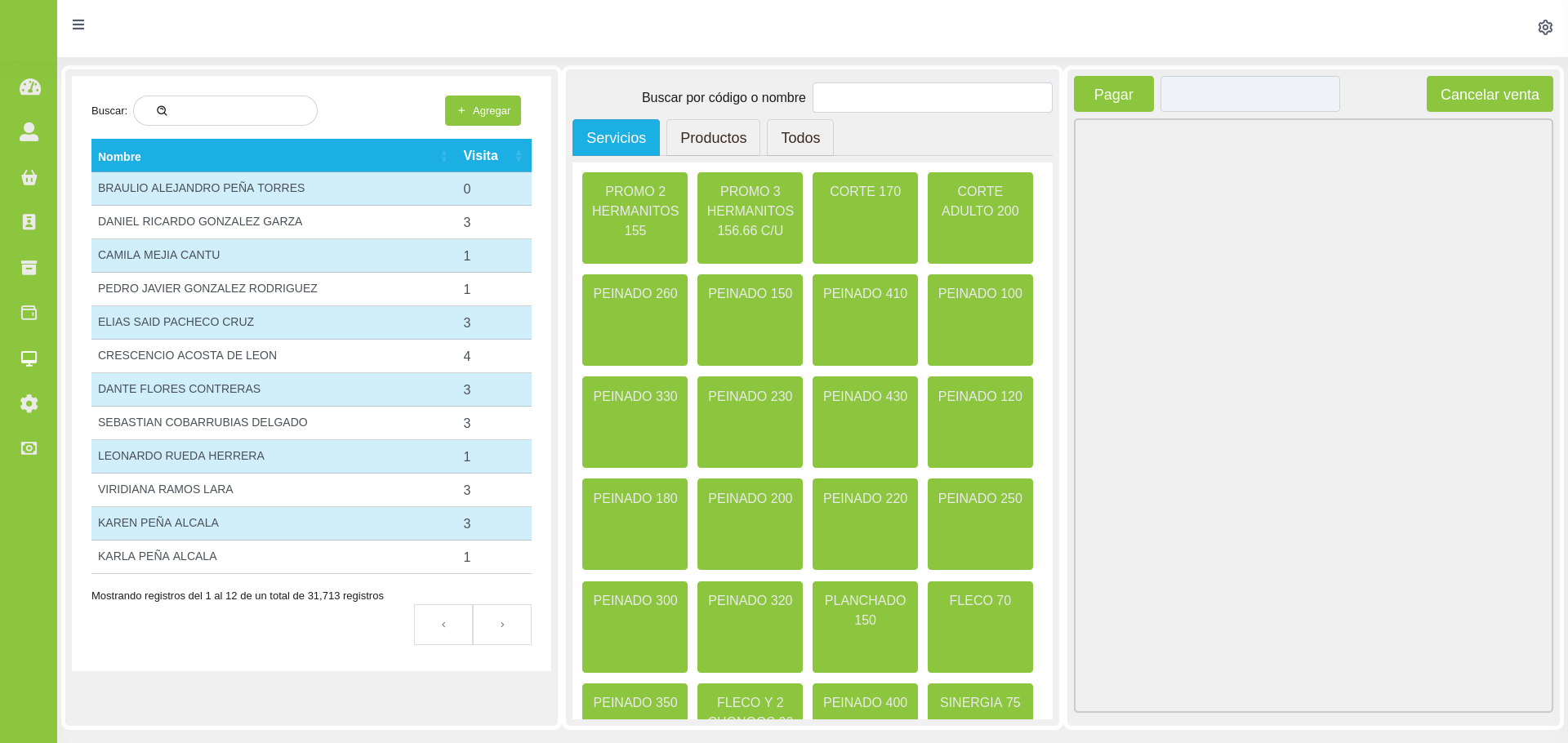
Task: Click the archive box sidebar icon
Action: pyautogui.click(x=29, y=268)
